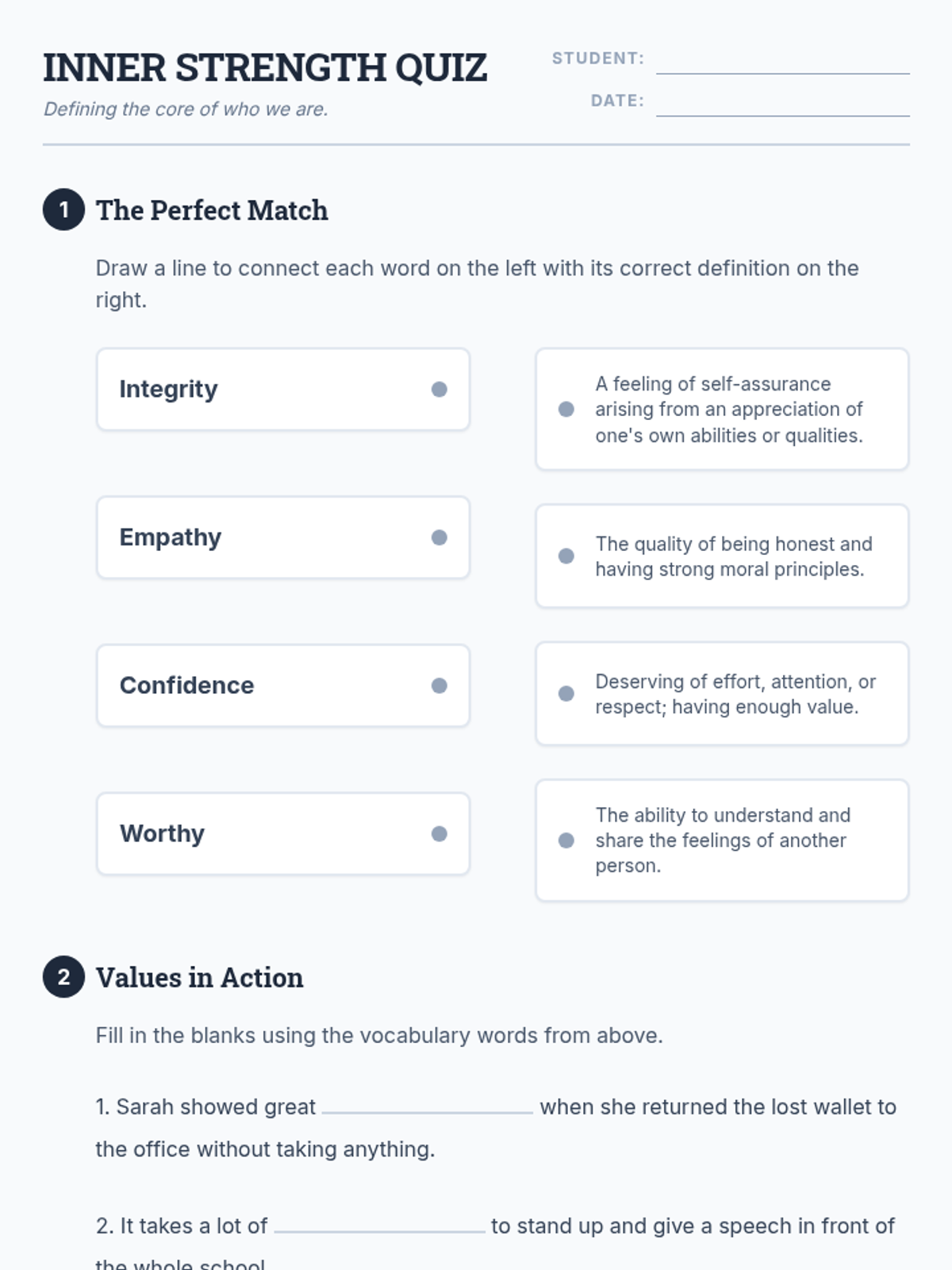Select the Integrity word card
The width and height of the screenshot is (952, 1270).
pyautogui.click(x=262, y=390)
